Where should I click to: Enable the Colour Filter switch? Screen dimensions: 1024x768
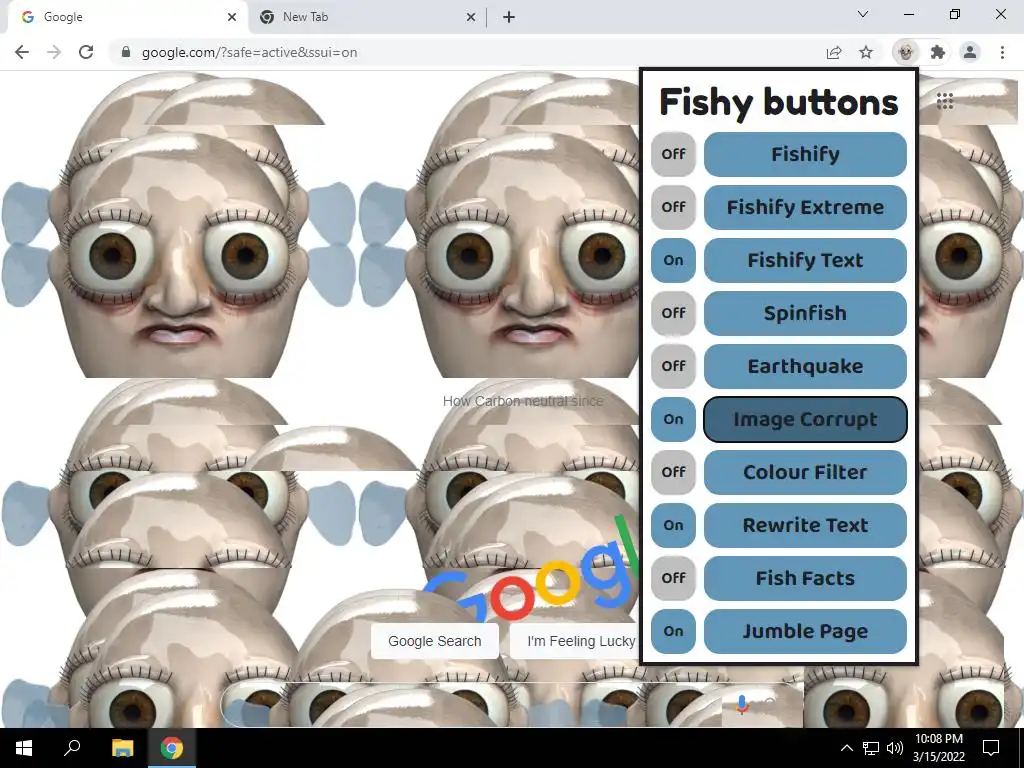click(673, 472)
